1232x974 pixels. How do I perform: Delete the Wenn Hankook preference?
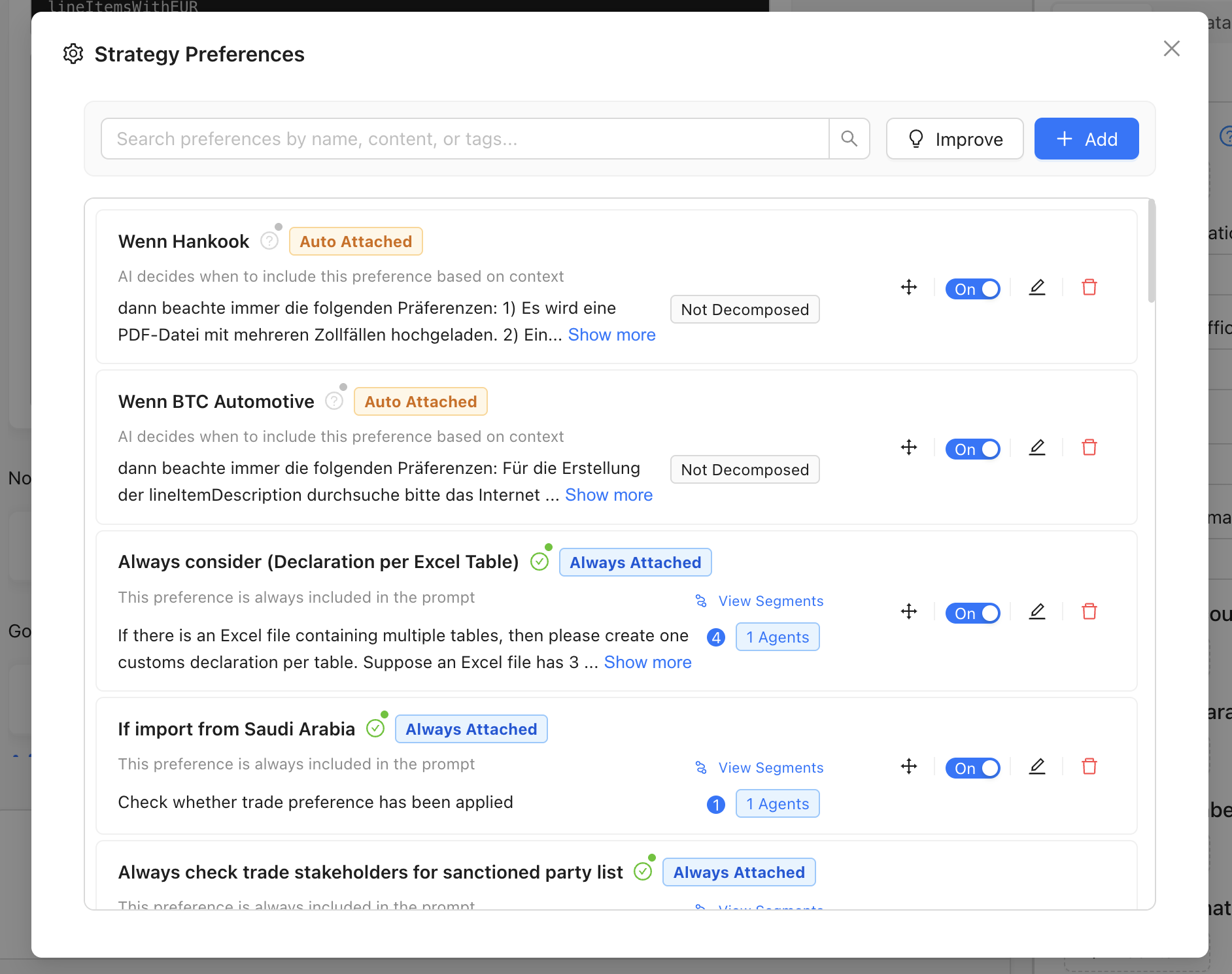click(1089, 288)
